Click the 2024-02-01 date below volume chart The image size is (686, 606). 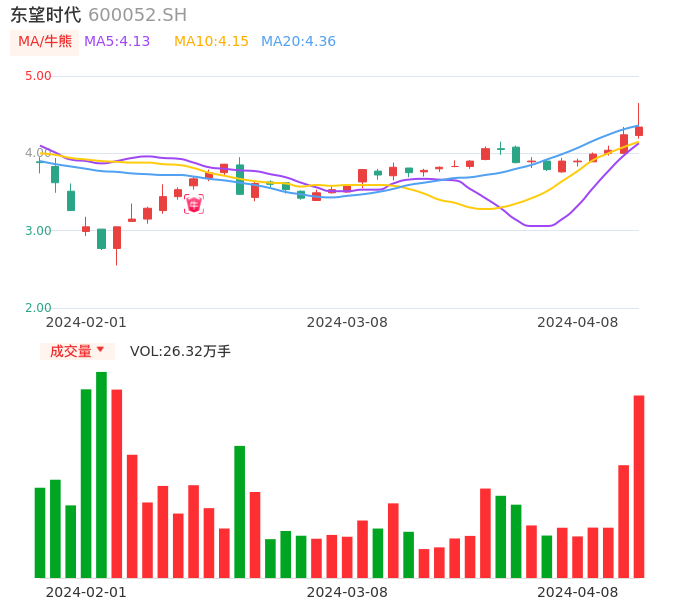point(86,592)
